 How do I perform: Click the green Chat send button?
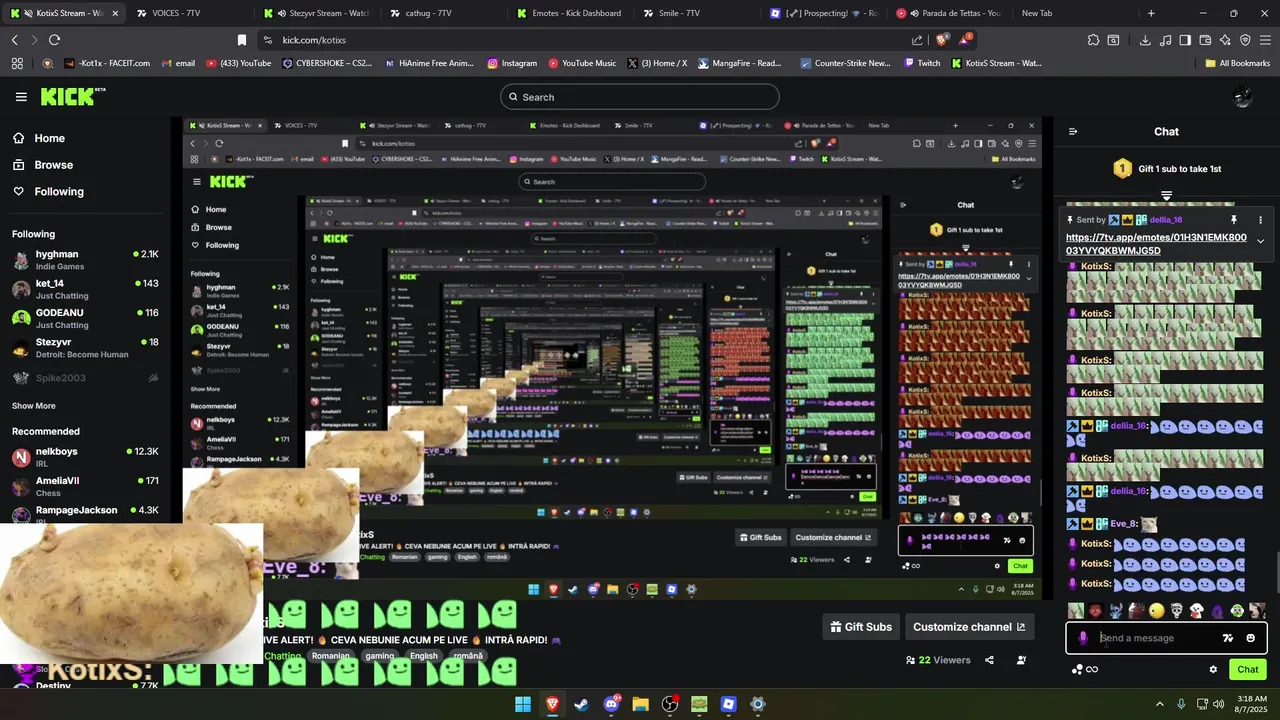pyautogui.click(x=1248, y=670)
